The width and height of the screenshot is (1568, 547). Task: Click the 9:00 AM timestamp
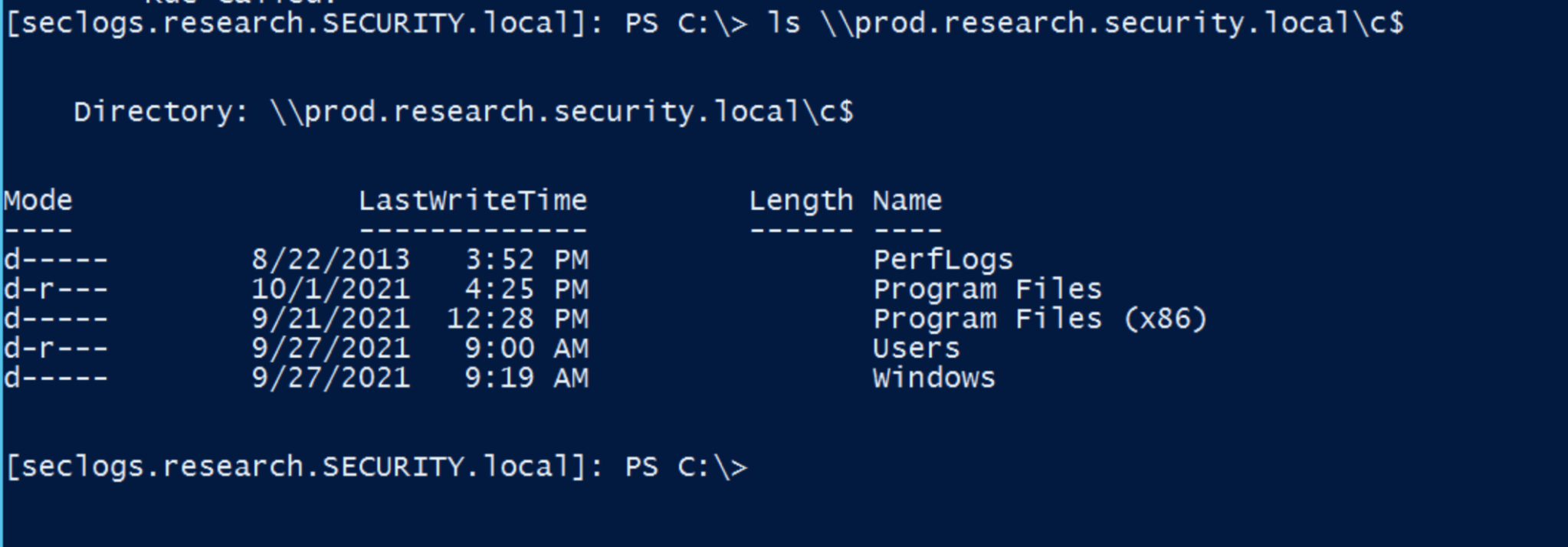526,349
